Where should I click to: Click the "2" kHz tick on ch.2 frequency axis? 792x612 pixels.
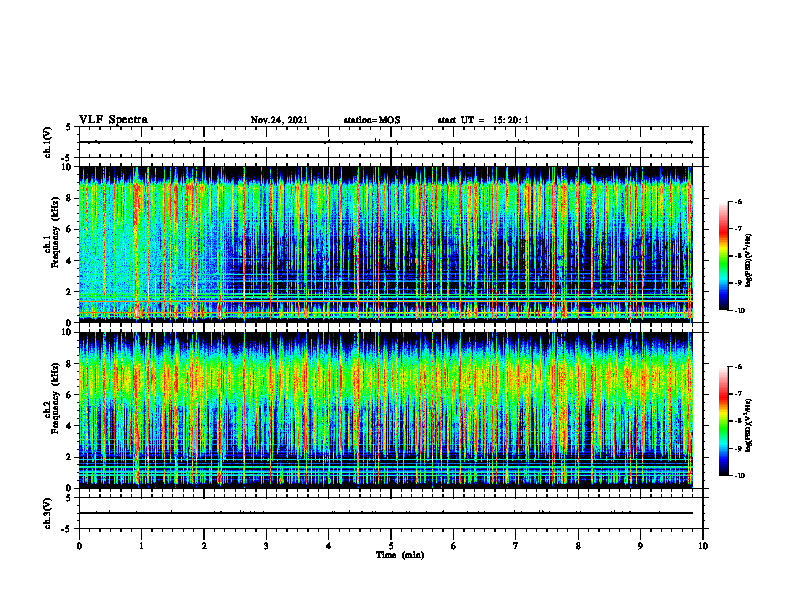tap(70, 457)
